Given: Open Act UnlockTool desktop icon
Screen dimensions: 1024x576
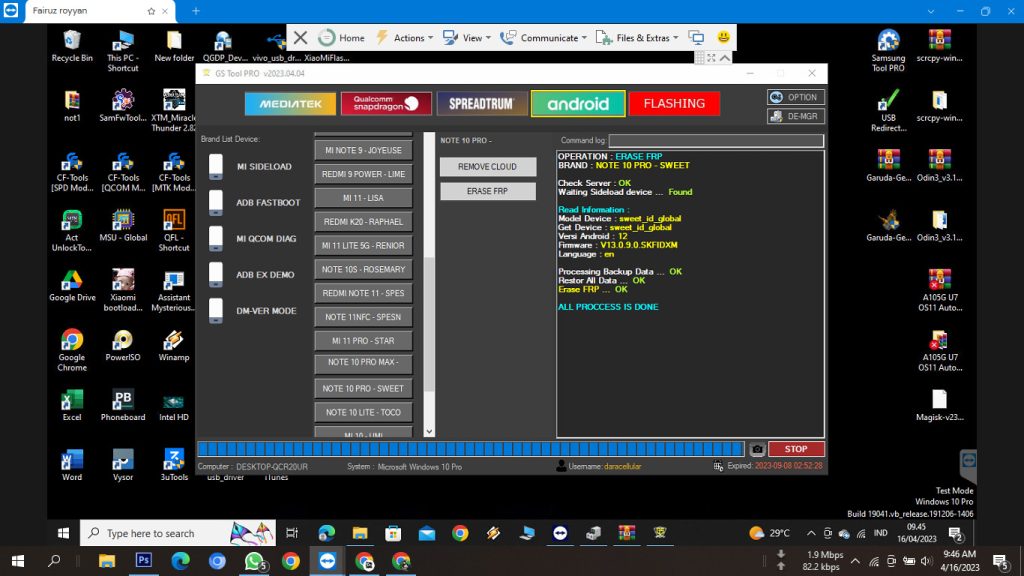Looking at the screenshot, I should coord(72,231).
